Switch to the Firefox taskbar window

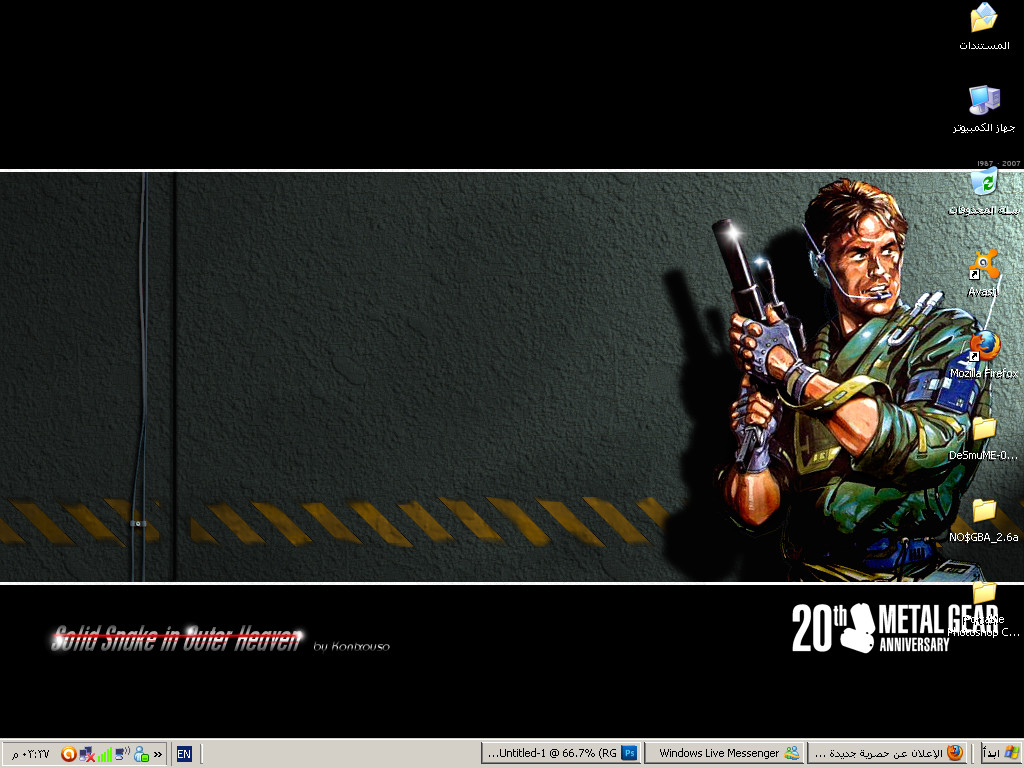click(887, 754)
